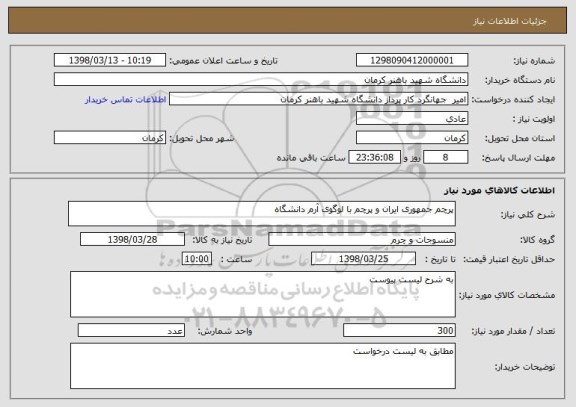Select the announcement date field 1398/03/13 - 10:19
The image size is (576, 407).
coord(110,60)
